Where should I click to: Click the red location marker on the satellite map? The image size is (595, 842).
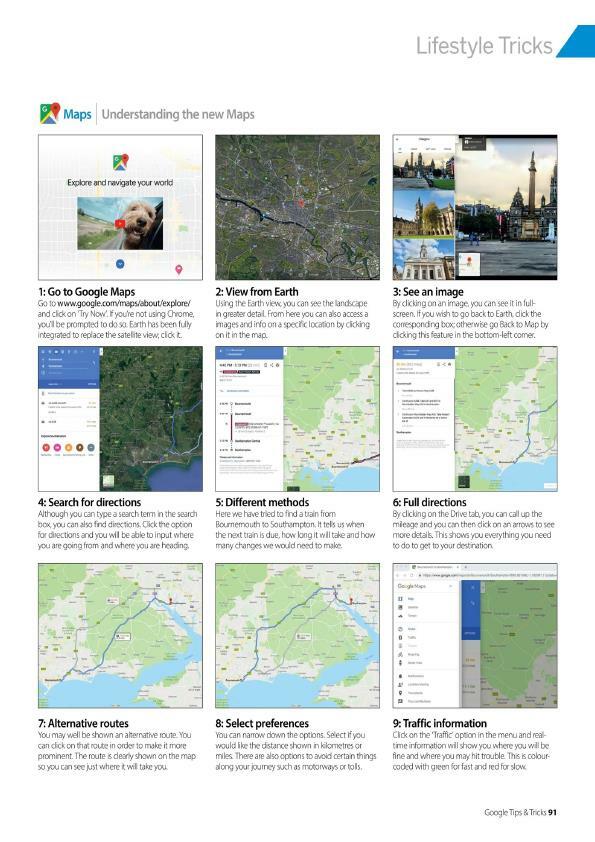point(301,202)
